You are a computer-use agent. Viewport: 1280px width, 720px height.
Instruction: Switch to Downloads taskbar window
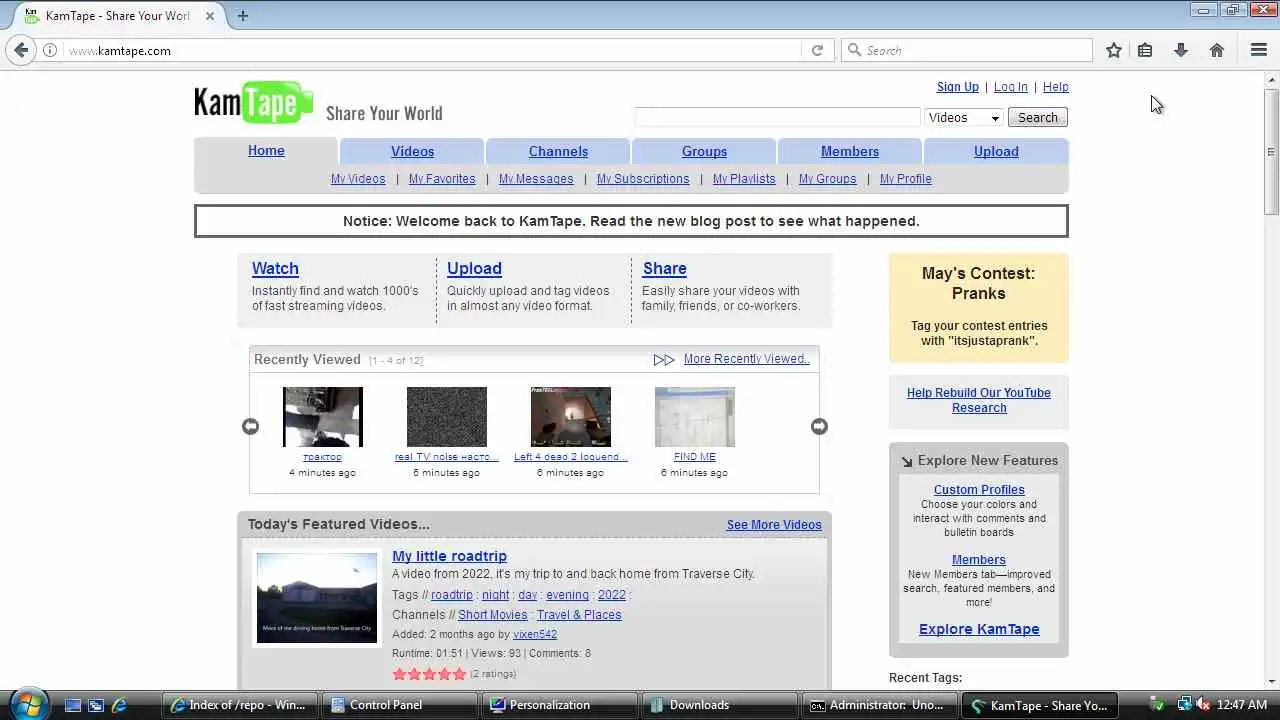720,705
